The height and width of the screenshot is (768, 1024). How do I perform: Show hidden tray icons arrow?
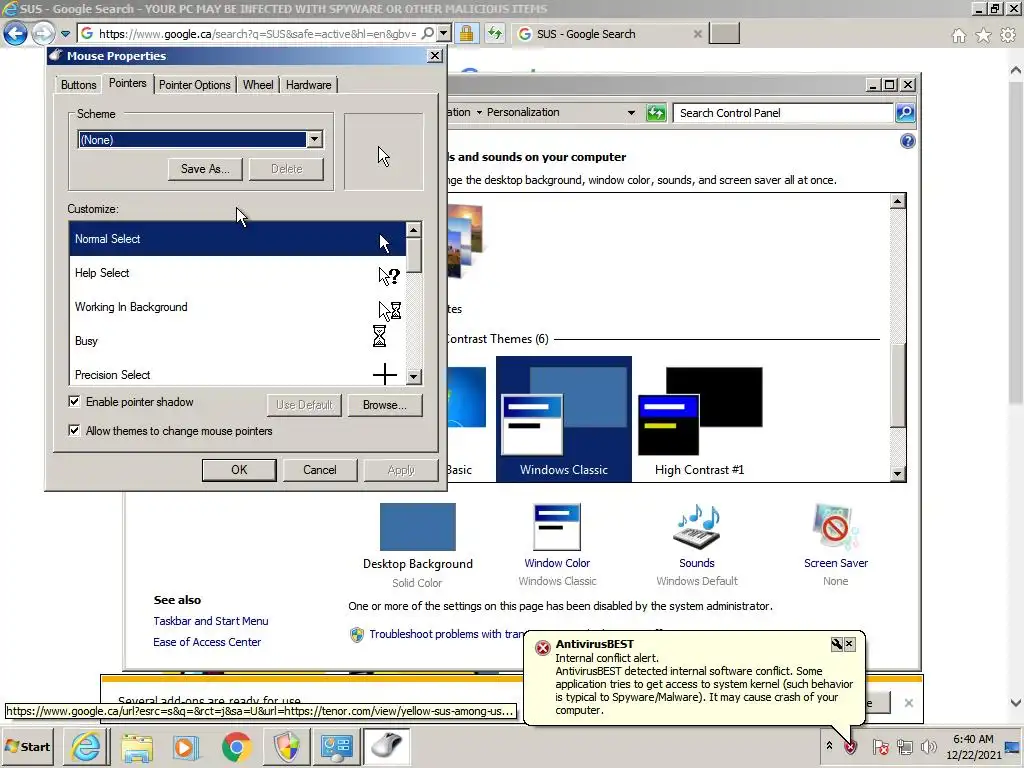click(x=829, y=746)
